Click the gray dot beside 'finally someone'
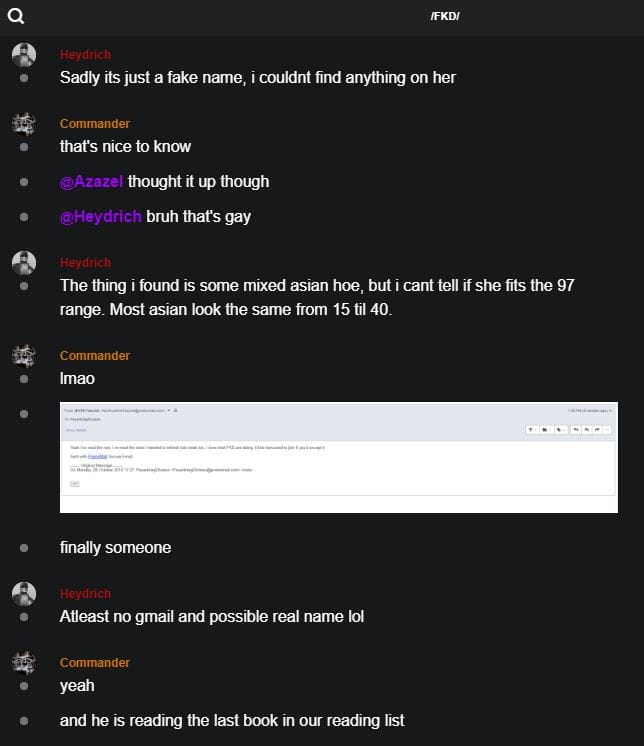Viewport: 644px width, 746px height. coord(24,548)
